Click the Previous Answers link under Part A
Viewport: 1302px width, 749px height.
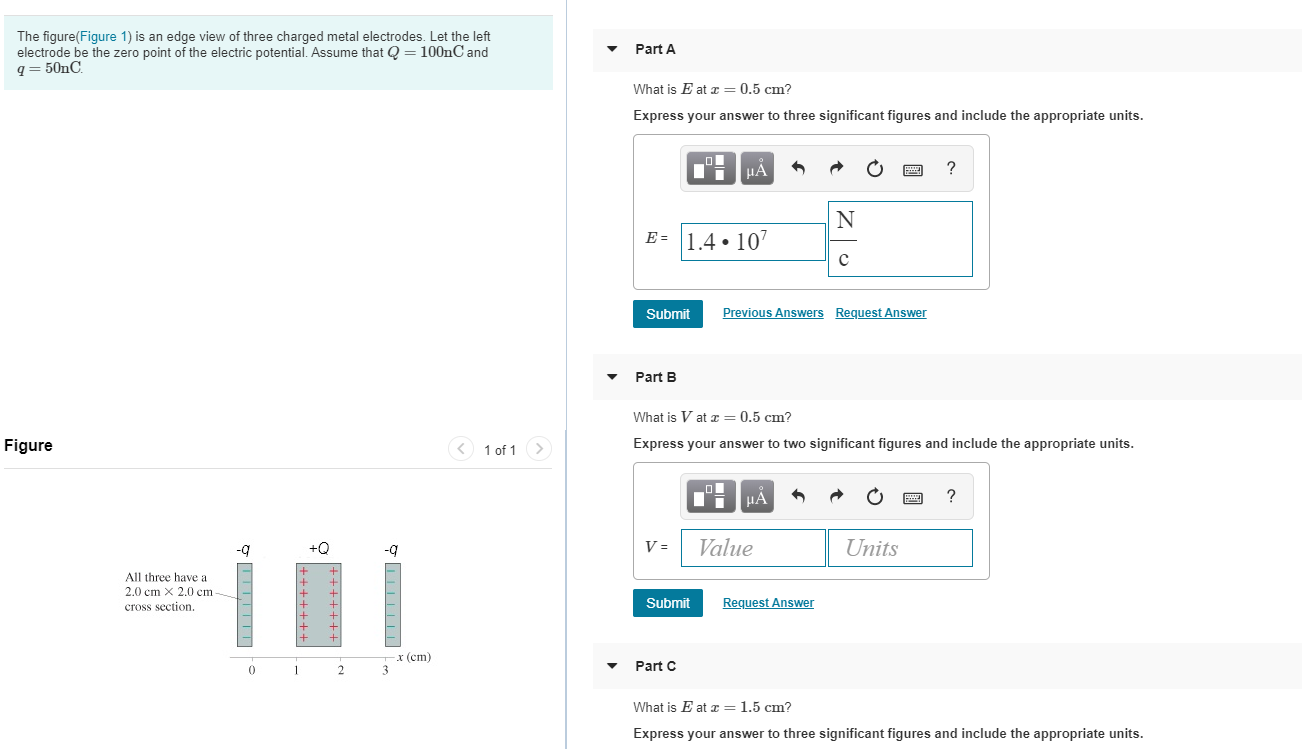click(x=773, y=312)
